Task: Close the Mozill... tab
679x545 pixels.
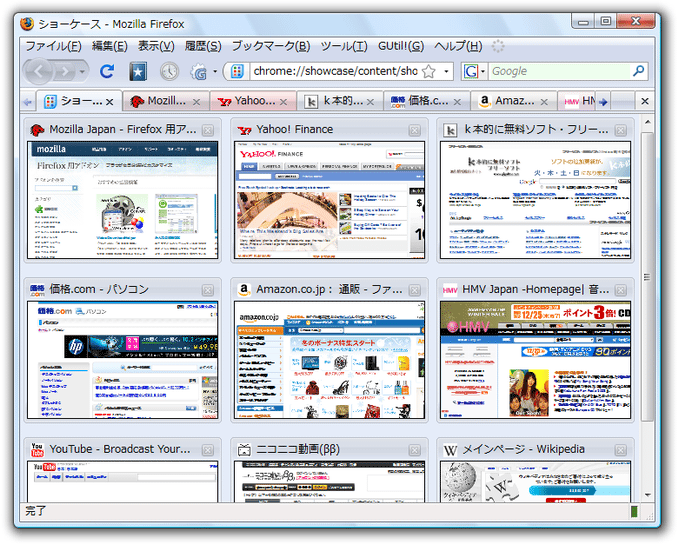Action: [196, 102]
